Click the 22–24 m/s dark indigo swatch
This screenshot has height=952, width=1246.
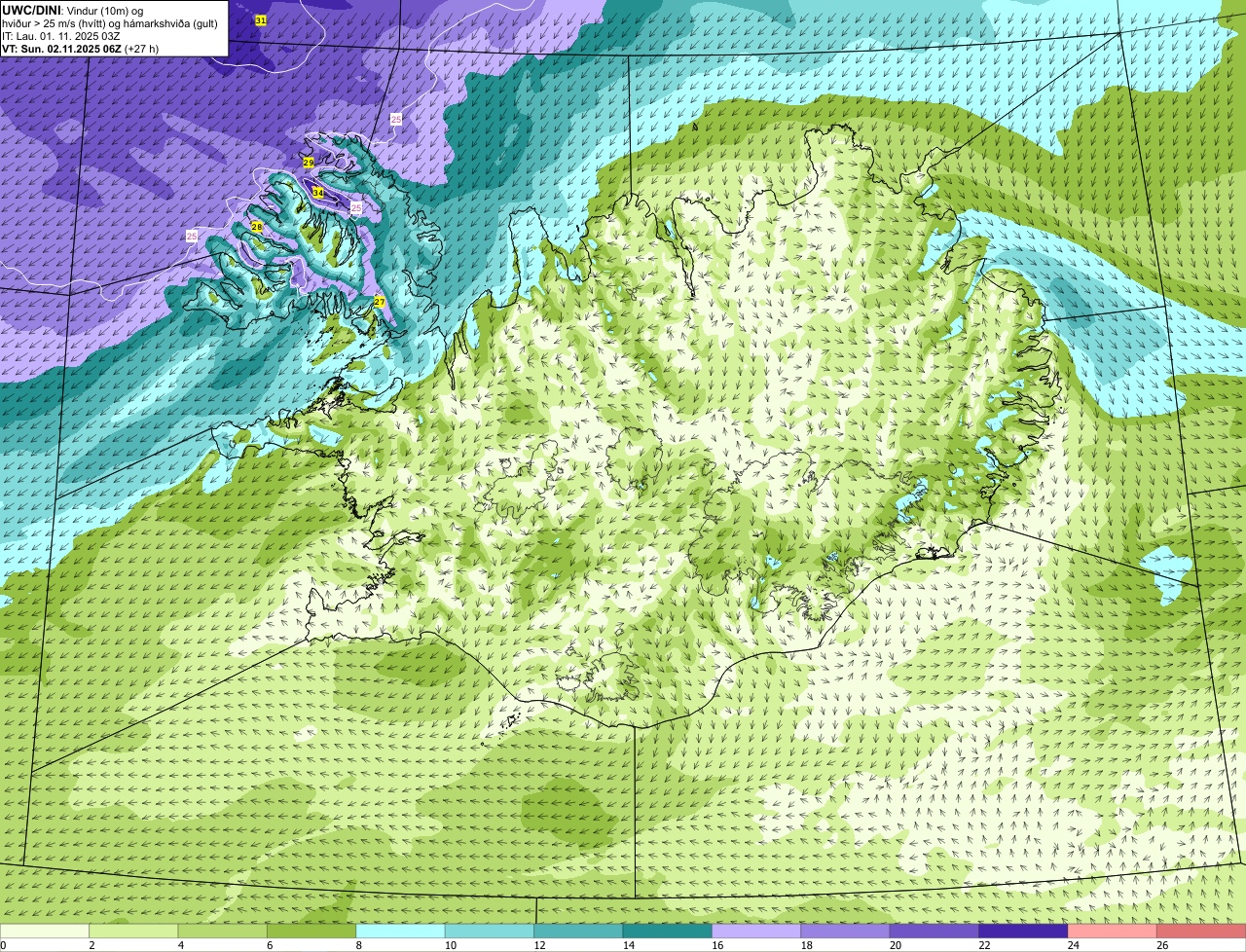[1024, 931]
